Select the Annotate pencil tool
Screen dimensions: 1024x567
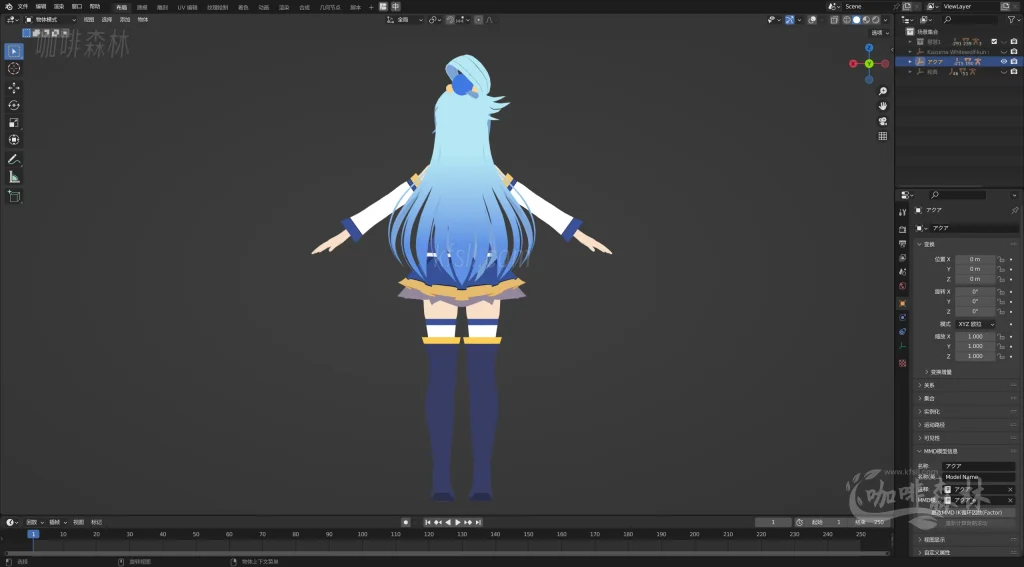click(14, 159)
